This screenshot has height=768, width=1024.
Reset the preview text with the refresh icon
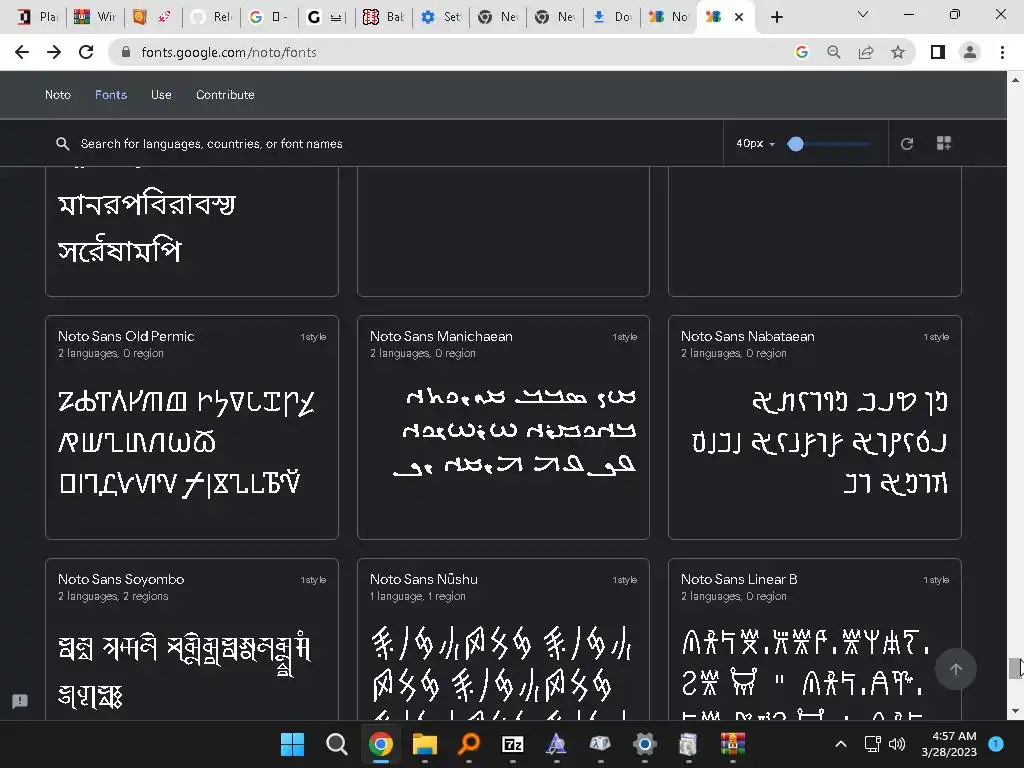click(x=907, y=144)
